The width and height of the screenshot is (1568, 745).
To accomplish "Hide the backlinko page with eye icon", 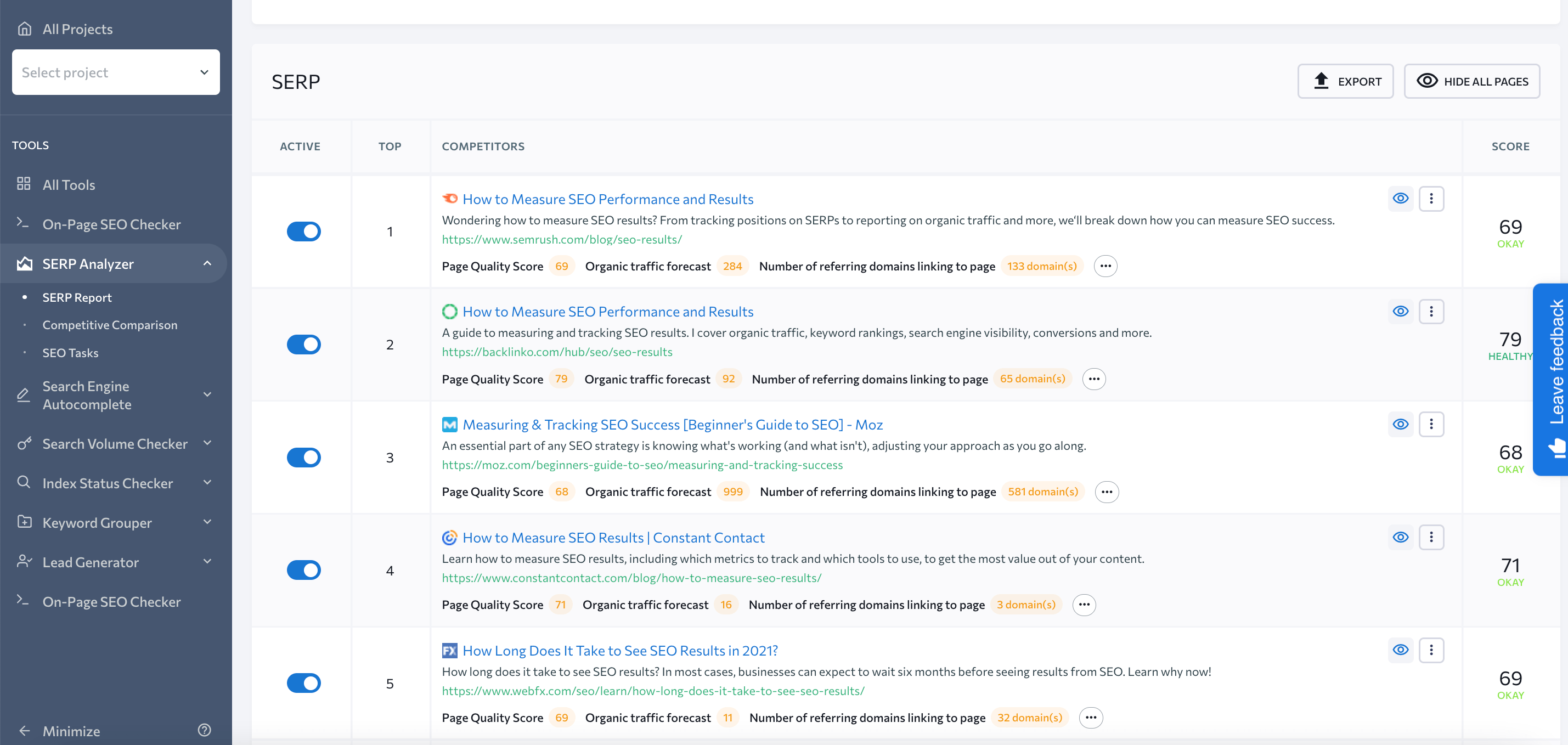I will tap(1401, 311).
